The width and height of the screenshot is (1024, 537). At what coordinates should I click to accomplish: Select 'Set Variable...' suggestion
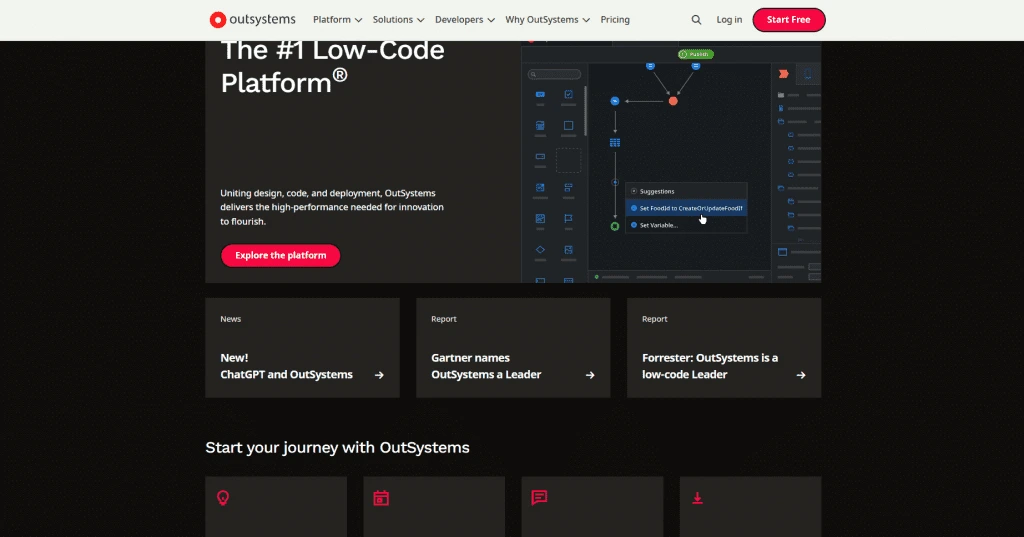click(686, 225)
